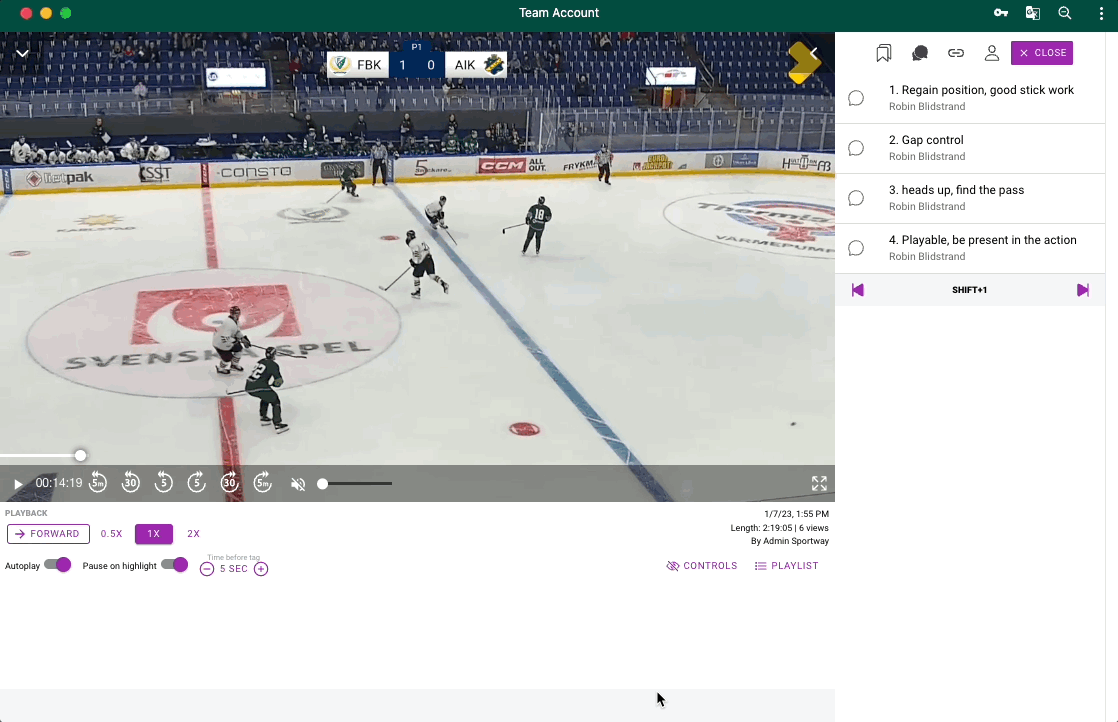Skip back 30 seconds
This screenshot has width=1118, height=722.
pyautogui.click(x=131, y=483)
